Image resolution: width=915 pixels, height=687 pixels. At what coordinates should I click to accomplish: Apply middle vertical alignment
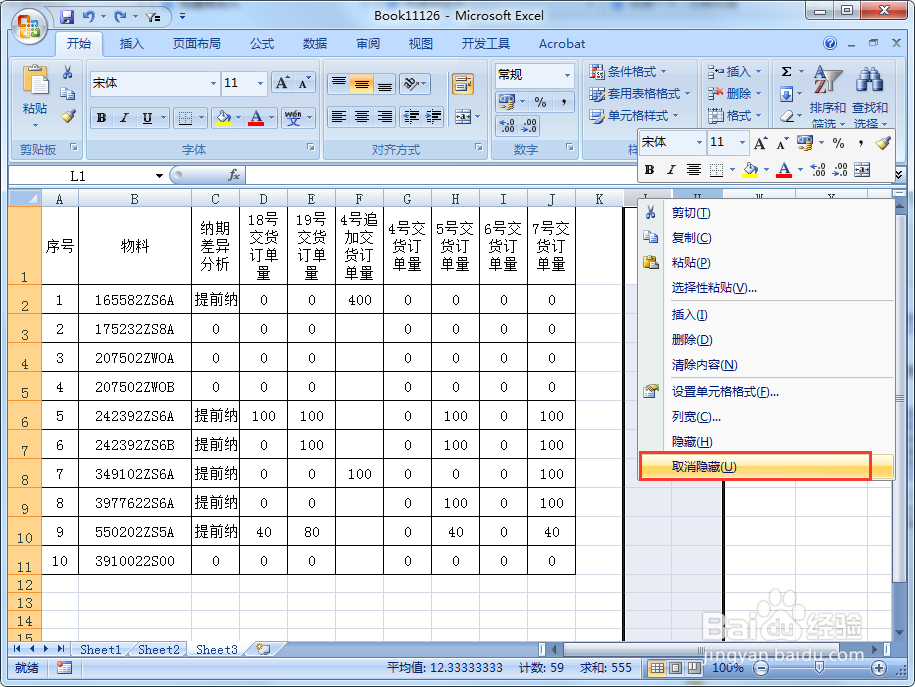pos(361,84)
